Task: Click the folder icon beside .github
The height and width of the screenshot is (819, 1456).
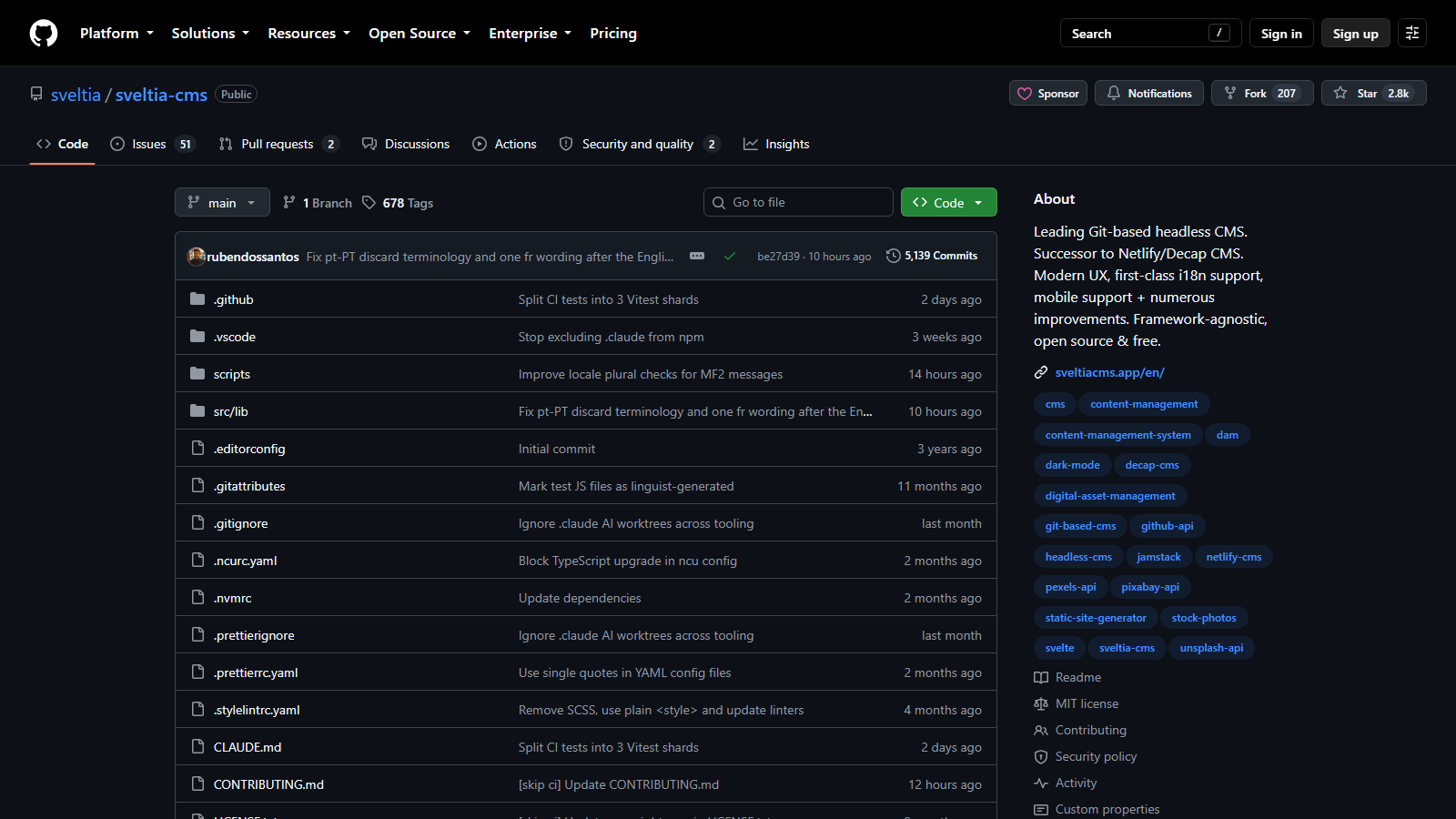Action: 197,299
